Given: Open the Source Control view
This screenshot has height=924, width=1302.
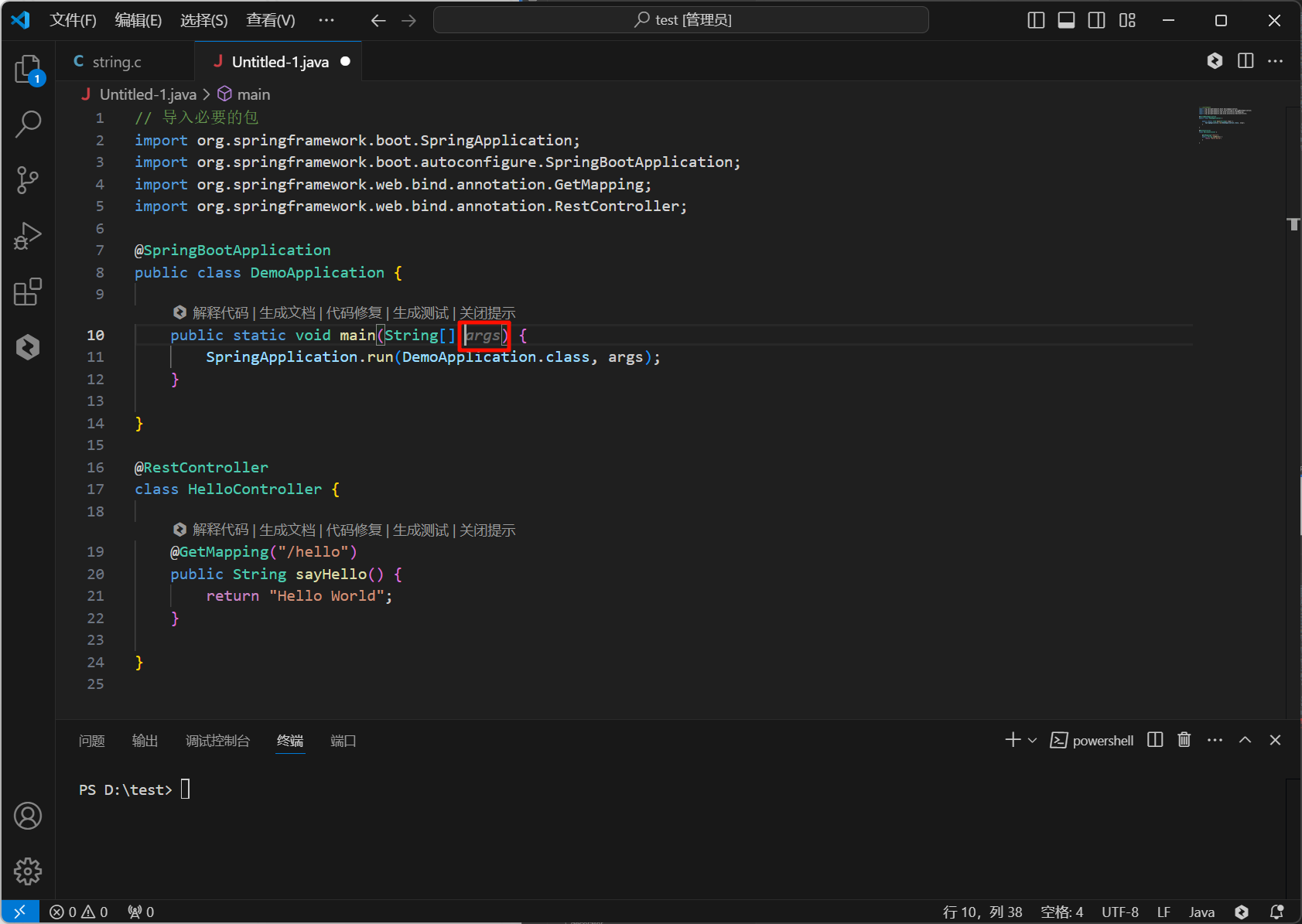Looking at the screenshot, I should point(28,179).
